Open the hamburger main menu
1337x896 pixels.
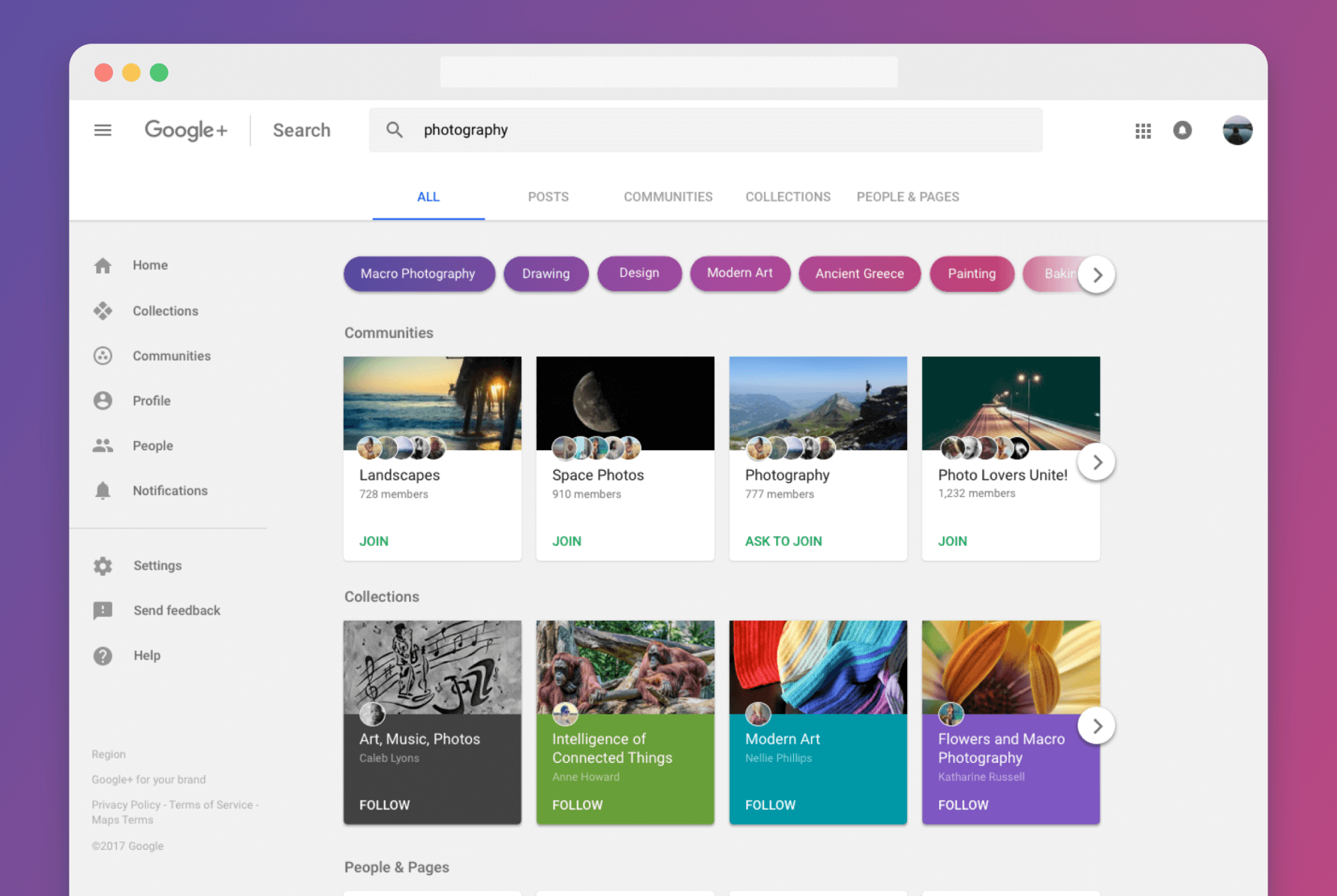pos(102,130)
